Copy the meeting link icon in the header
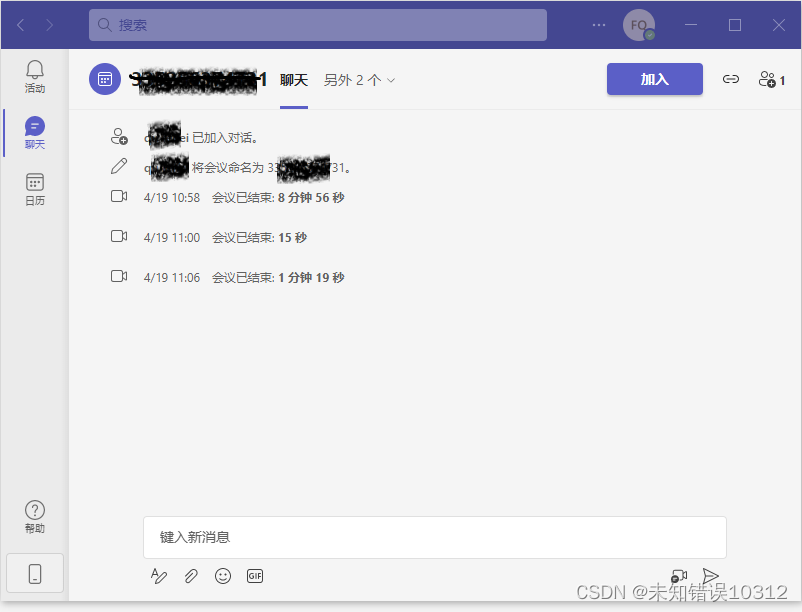The width and height of the screenshot is (802, 612). pos(731,79)
